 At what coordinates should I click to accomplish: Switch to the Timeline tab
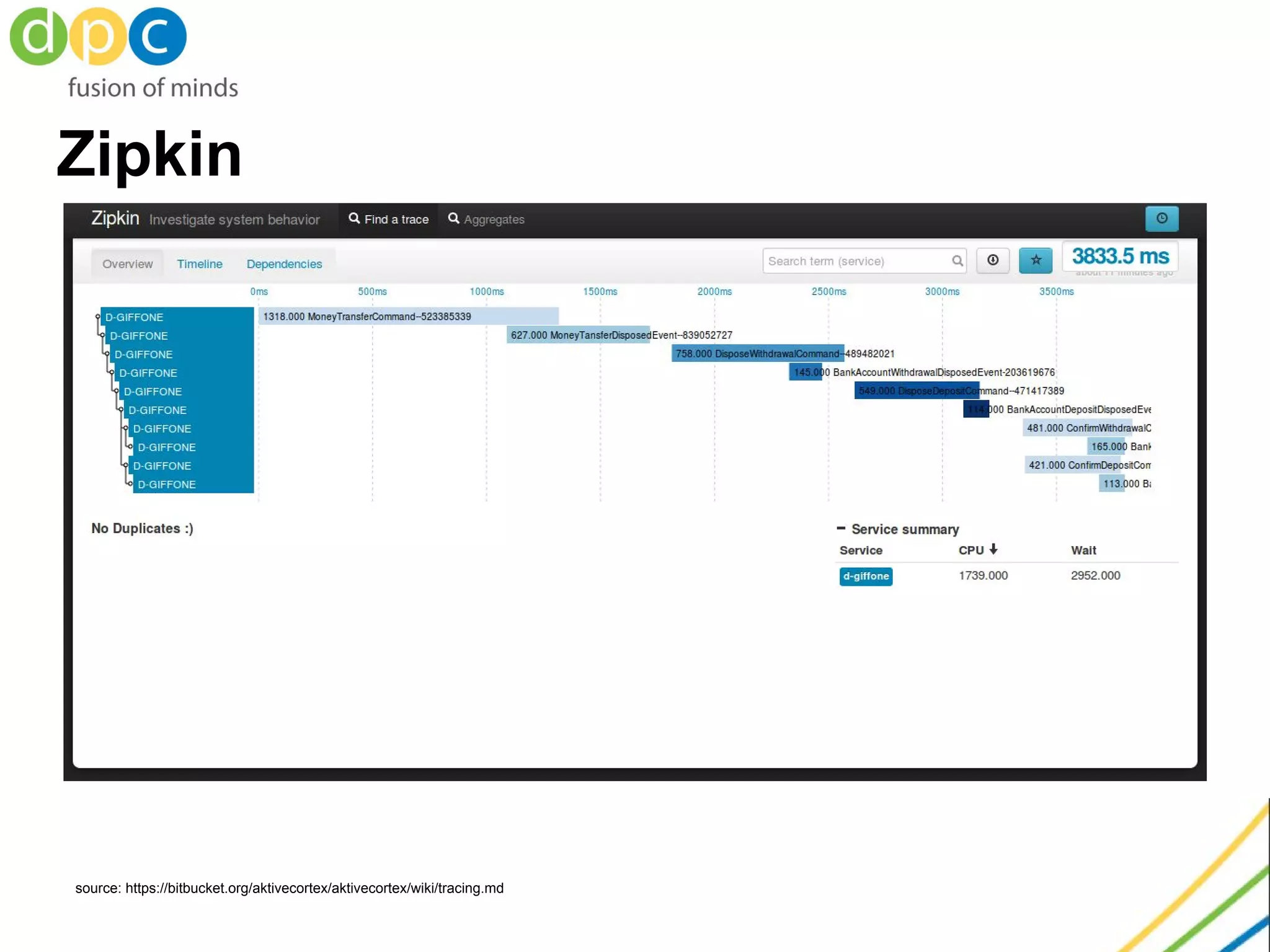pos(200,264)
